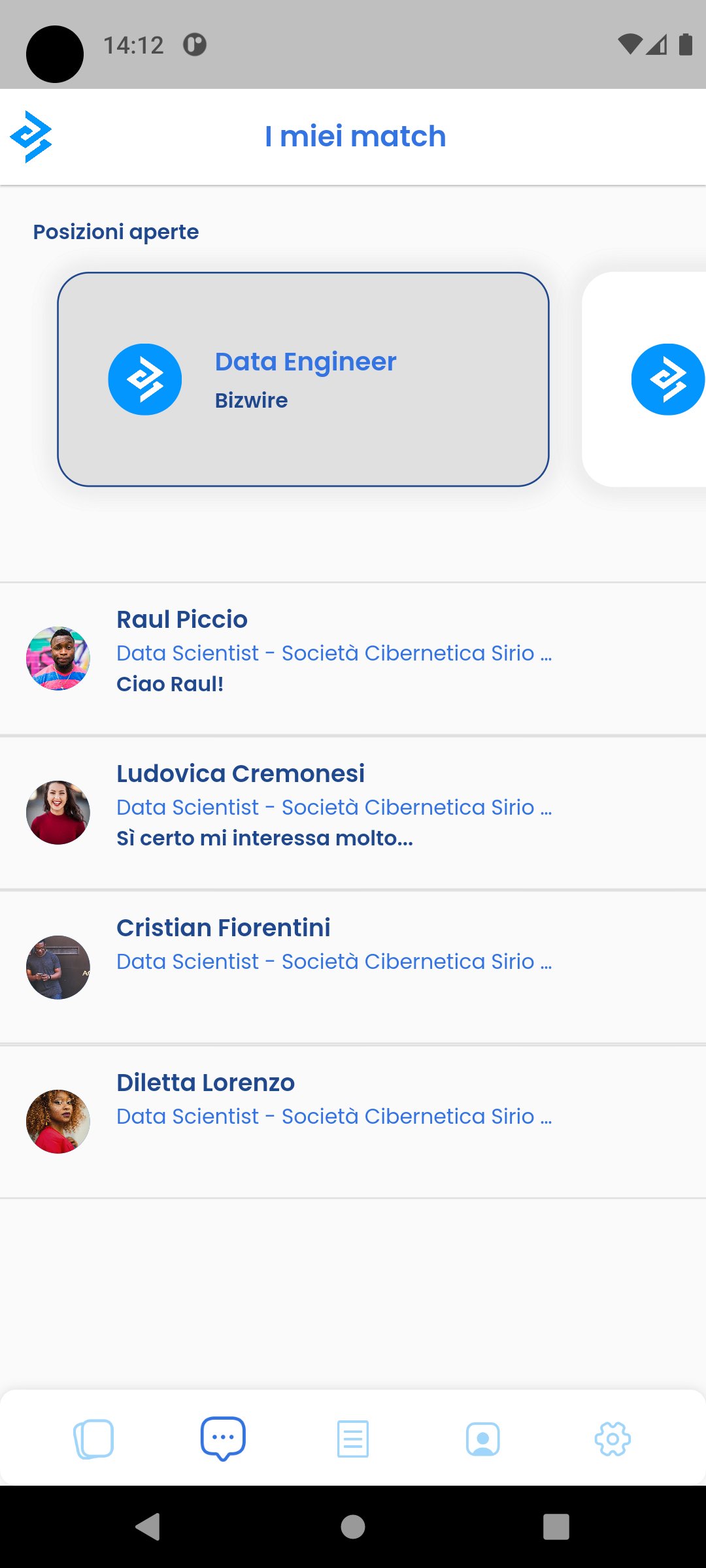The width and height of the screenshot is (706, 1568).
Task: Tap Diletta Lorenzo's avatar
Action: pos(58,1121)
